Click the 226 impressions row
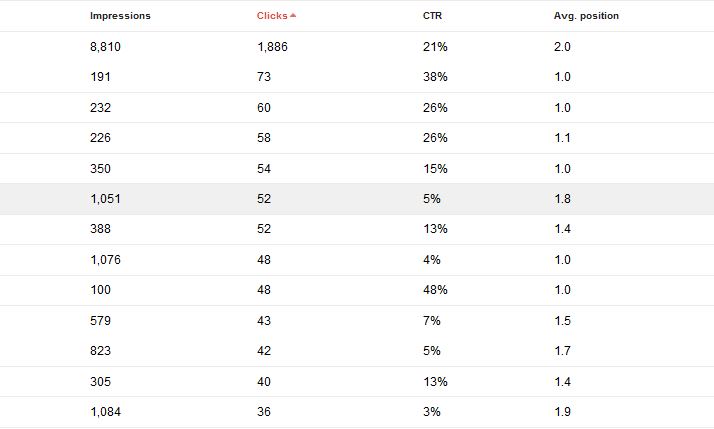 coord(357,138)
